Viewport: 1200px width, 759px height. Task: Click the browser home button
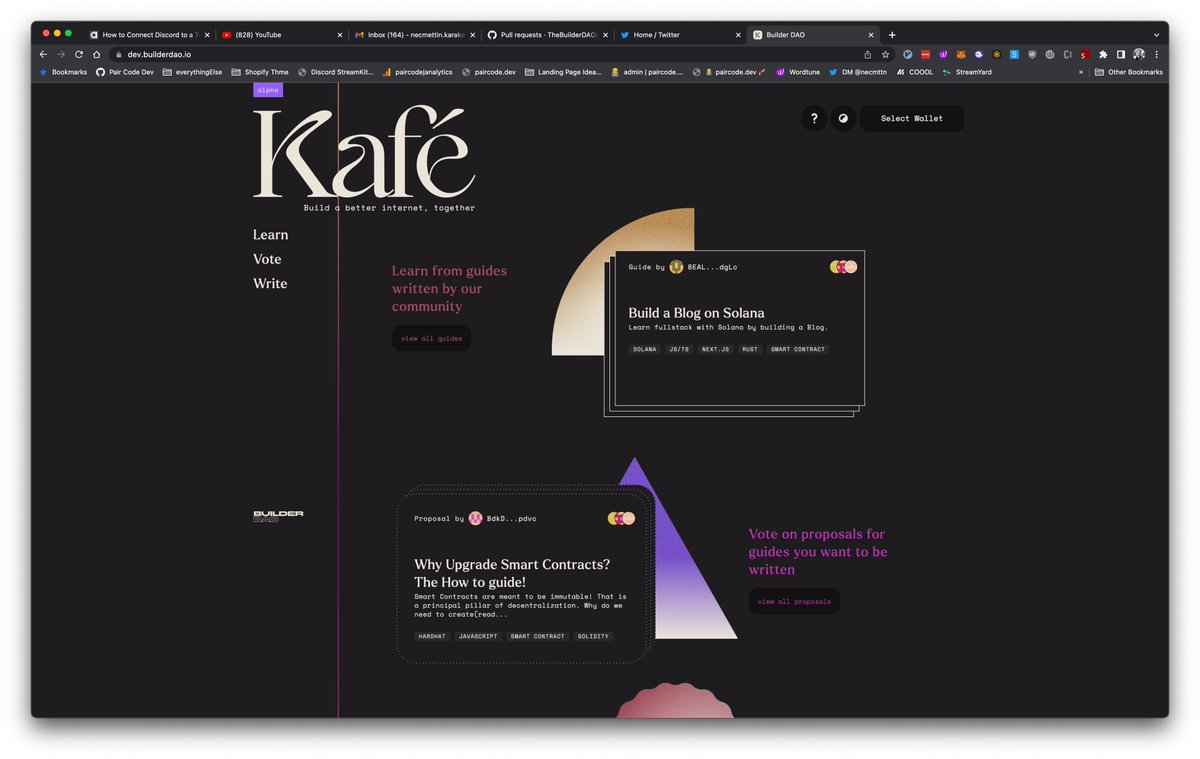pos(97,54)
